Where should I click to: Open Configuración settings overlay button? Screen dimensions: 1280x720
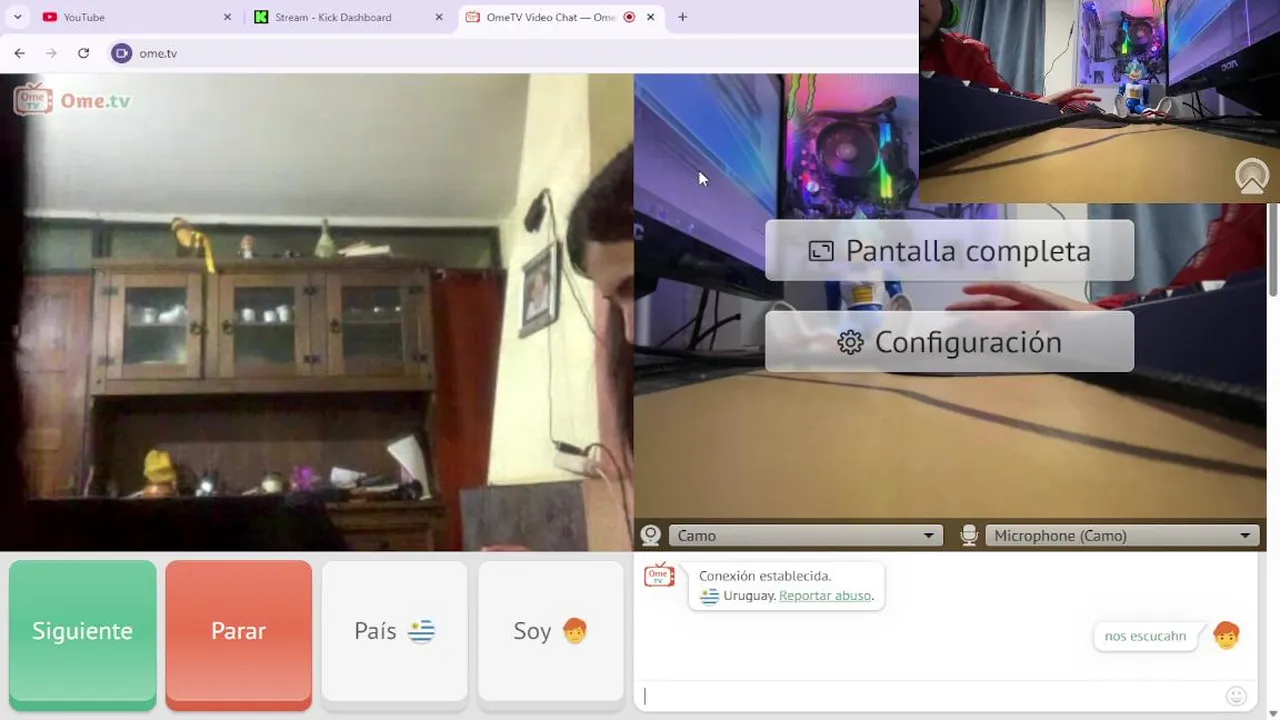949,342
